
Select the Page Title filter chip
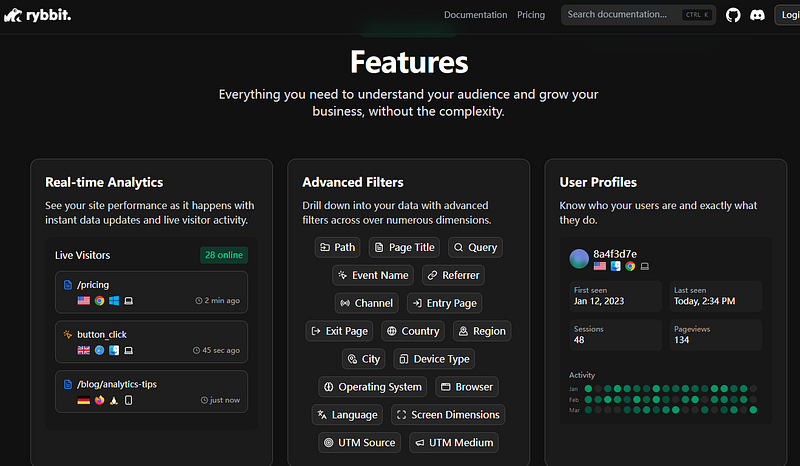(x=404, y=247)
